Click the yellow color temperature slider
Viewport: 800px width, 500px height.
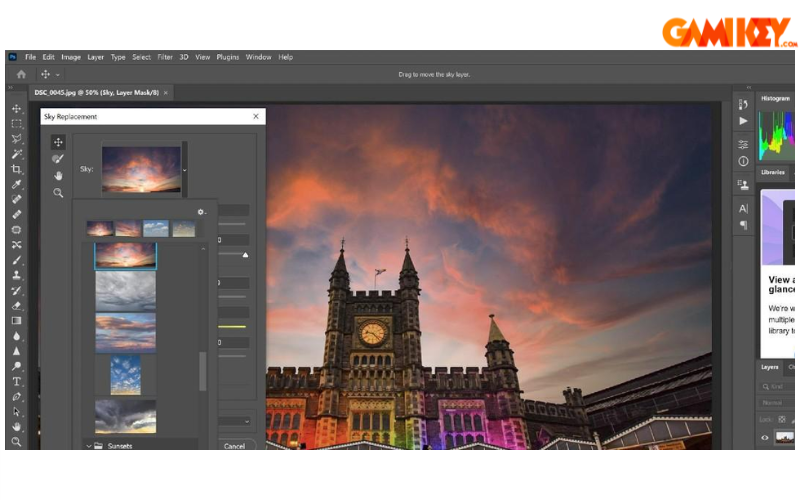click(x=232, y=327)
